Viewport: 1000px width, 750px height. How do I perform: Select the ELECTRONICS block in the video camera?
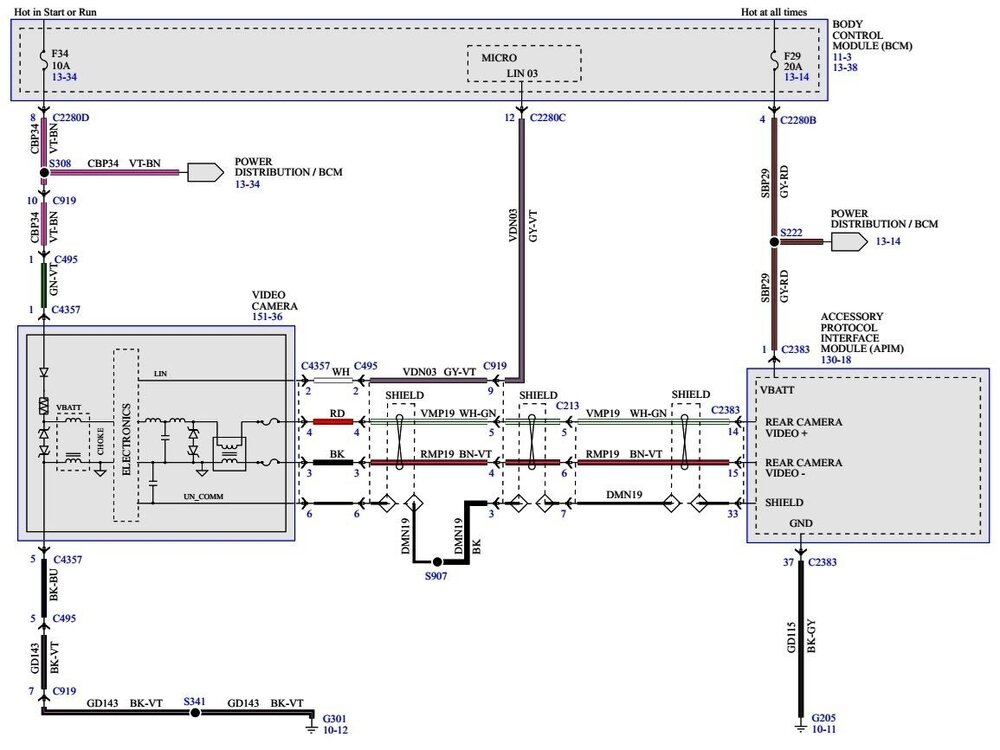pyautogui.click(x=126, y=435)
